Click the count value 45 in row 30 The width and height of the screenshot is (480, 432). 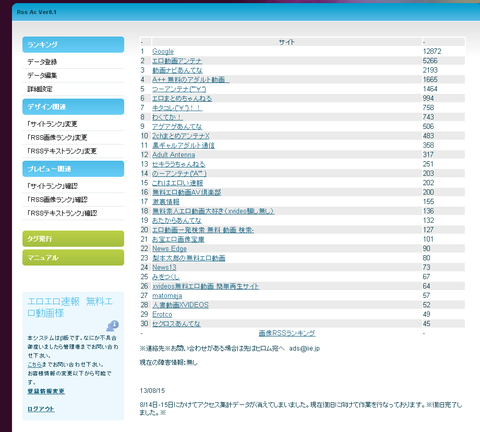(x=426, y=324)
